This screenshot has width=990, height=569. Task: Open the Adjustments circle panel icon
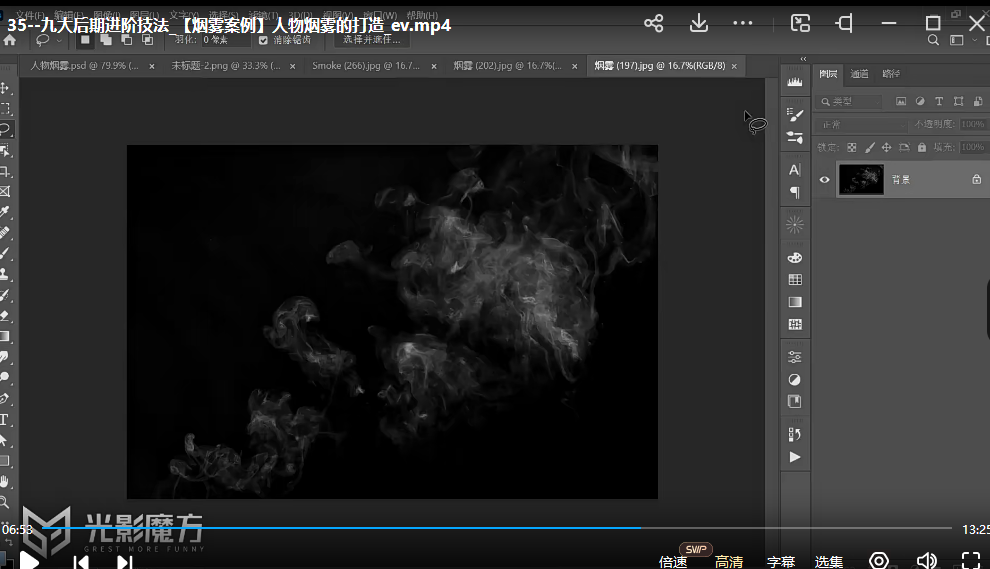pos(795,380)
